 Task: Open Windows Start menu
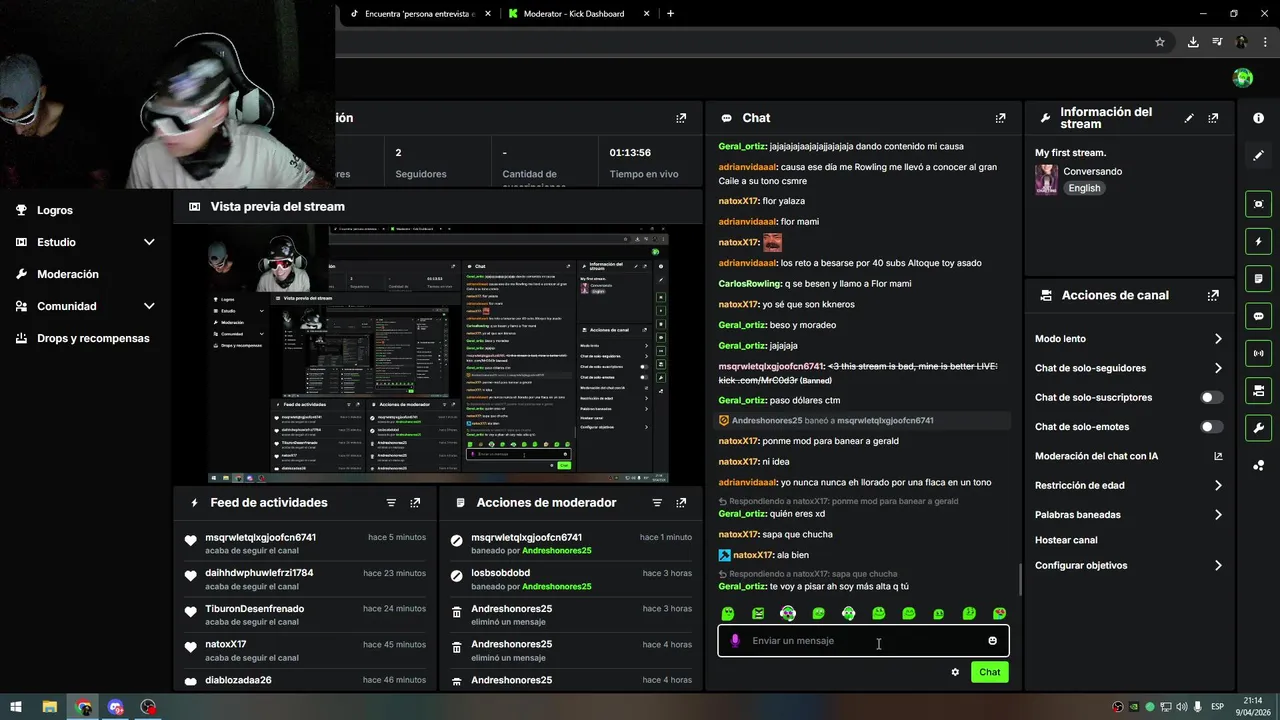coord(16,707)
